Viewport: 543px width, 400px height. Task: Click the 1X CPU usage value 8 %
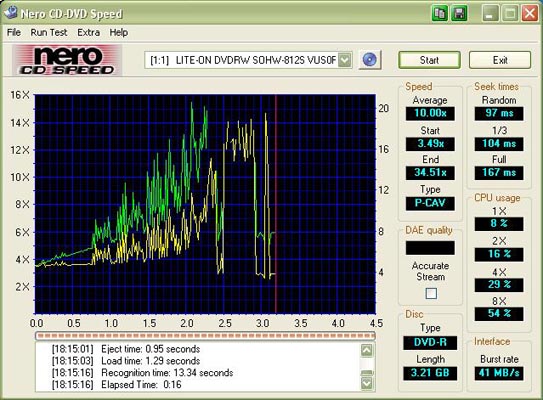499,224
